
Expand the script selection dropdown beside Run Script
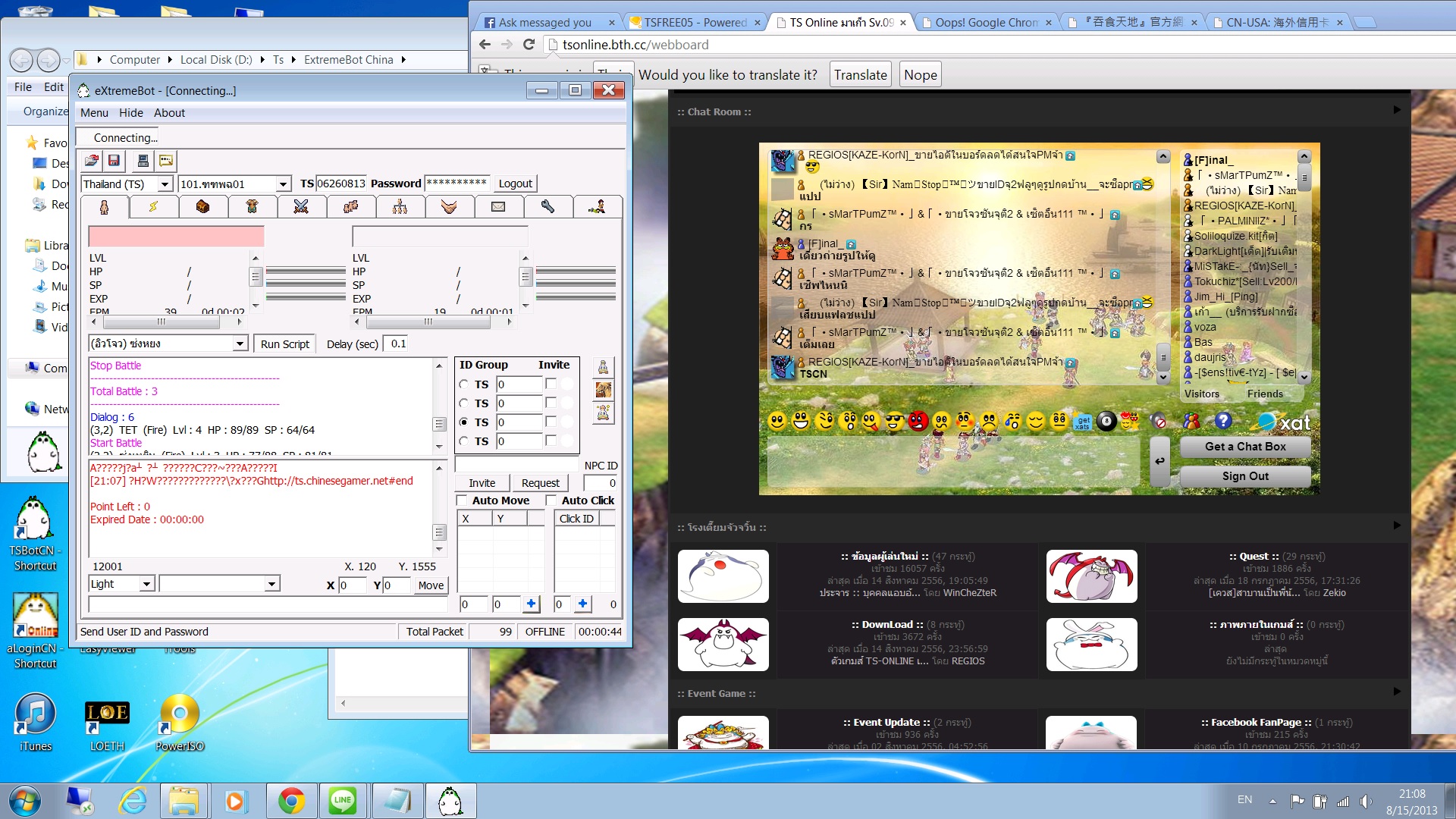pyautogui.click(x=240, y=344)
